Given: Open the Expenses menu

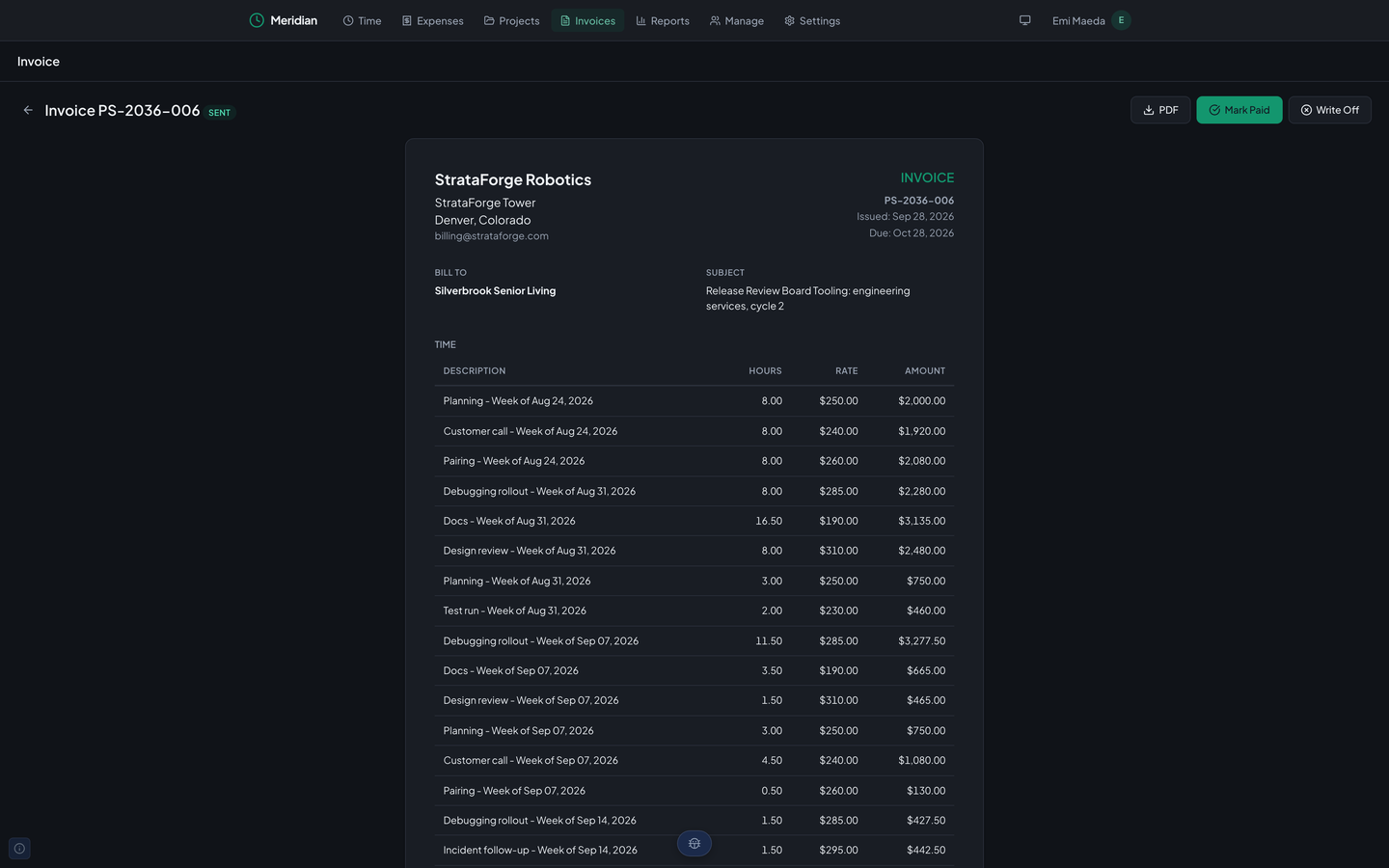Looking at the screenshot, I should point(433,20).
